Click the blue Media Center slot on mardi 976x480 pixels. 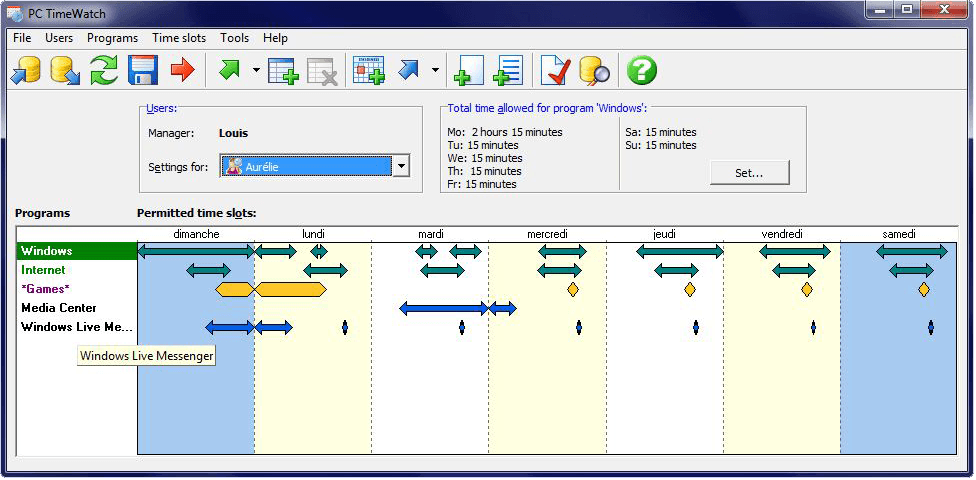(x=443, y=309)
